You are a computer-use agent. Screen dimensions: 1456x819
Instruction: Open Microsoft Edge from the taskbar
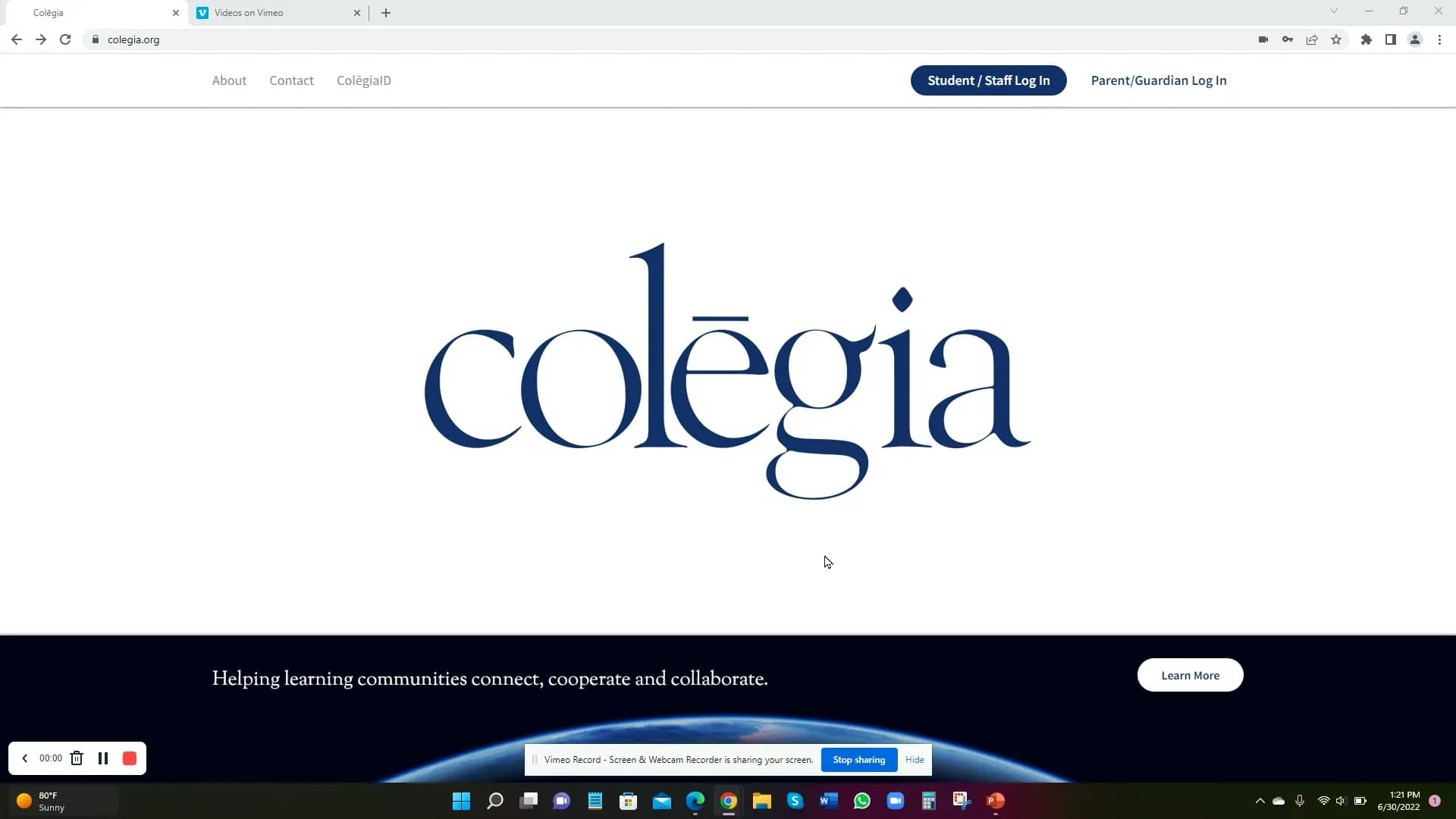[x=695, y=800]
